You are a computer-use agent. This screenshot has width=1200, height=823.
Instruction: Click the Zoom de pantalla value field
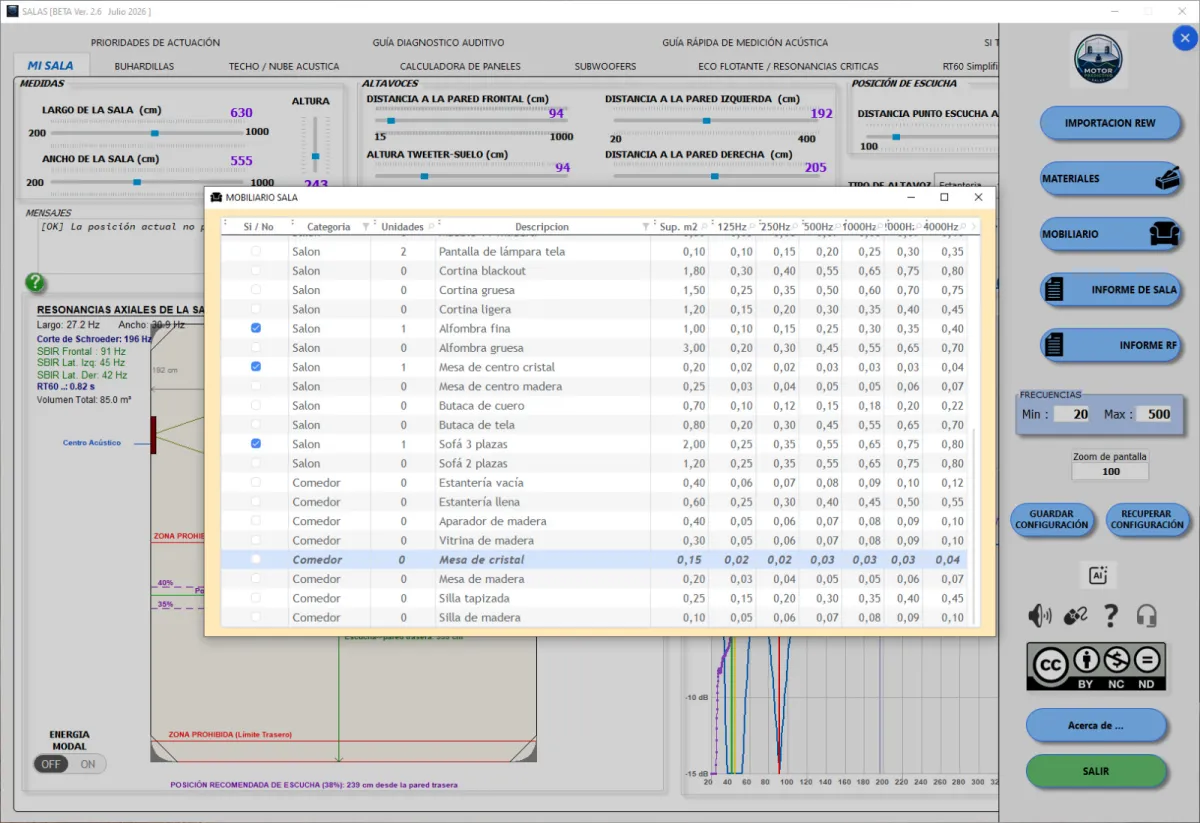pyautogui.click(x=1110, y=471)
